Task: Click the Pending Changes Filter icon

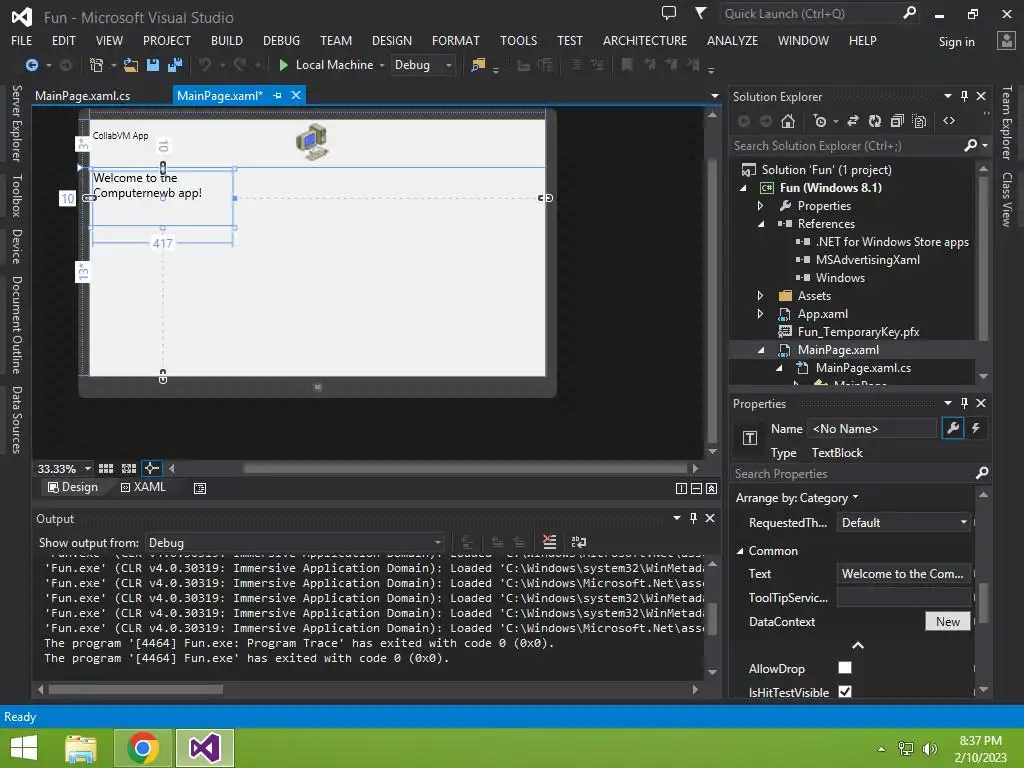Action: tap(820, 121)
